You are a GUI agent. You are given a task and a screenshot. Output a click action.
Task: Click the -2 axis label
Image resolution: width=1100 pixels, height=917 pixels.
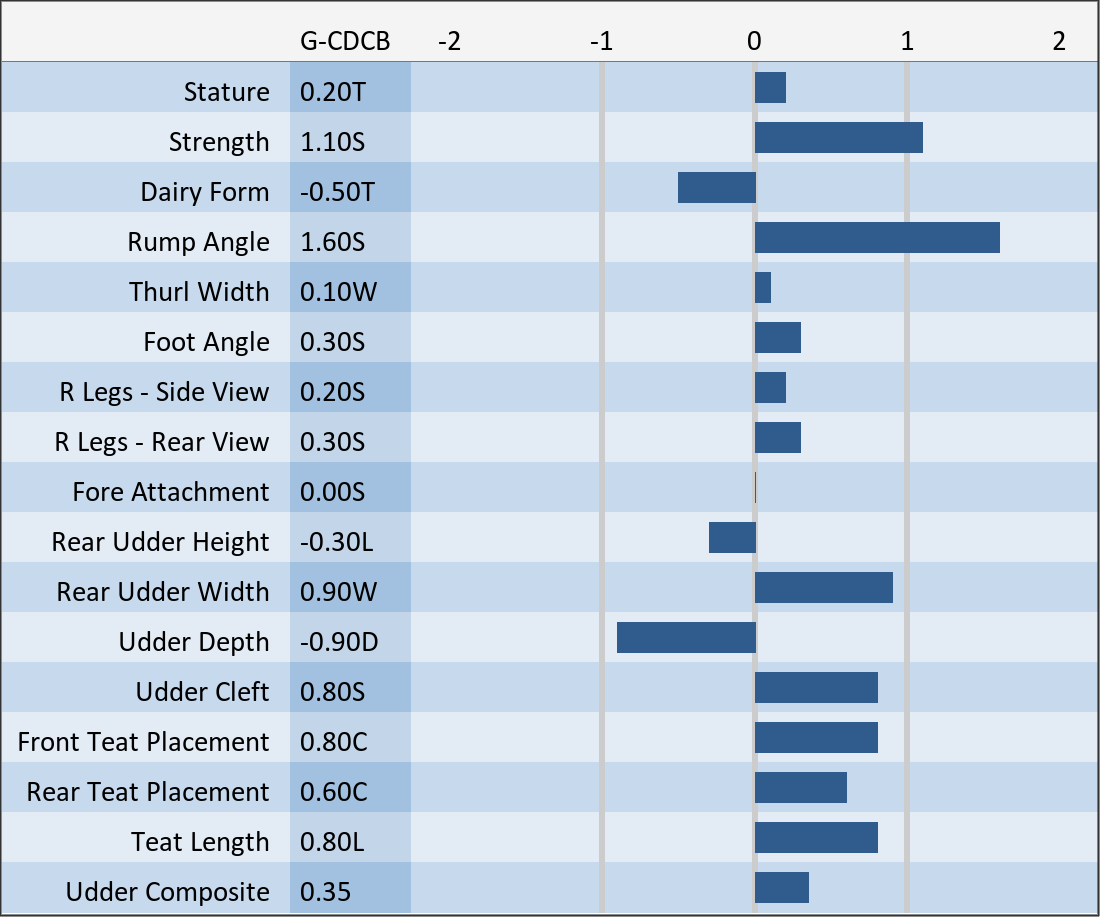pos(450,42)
